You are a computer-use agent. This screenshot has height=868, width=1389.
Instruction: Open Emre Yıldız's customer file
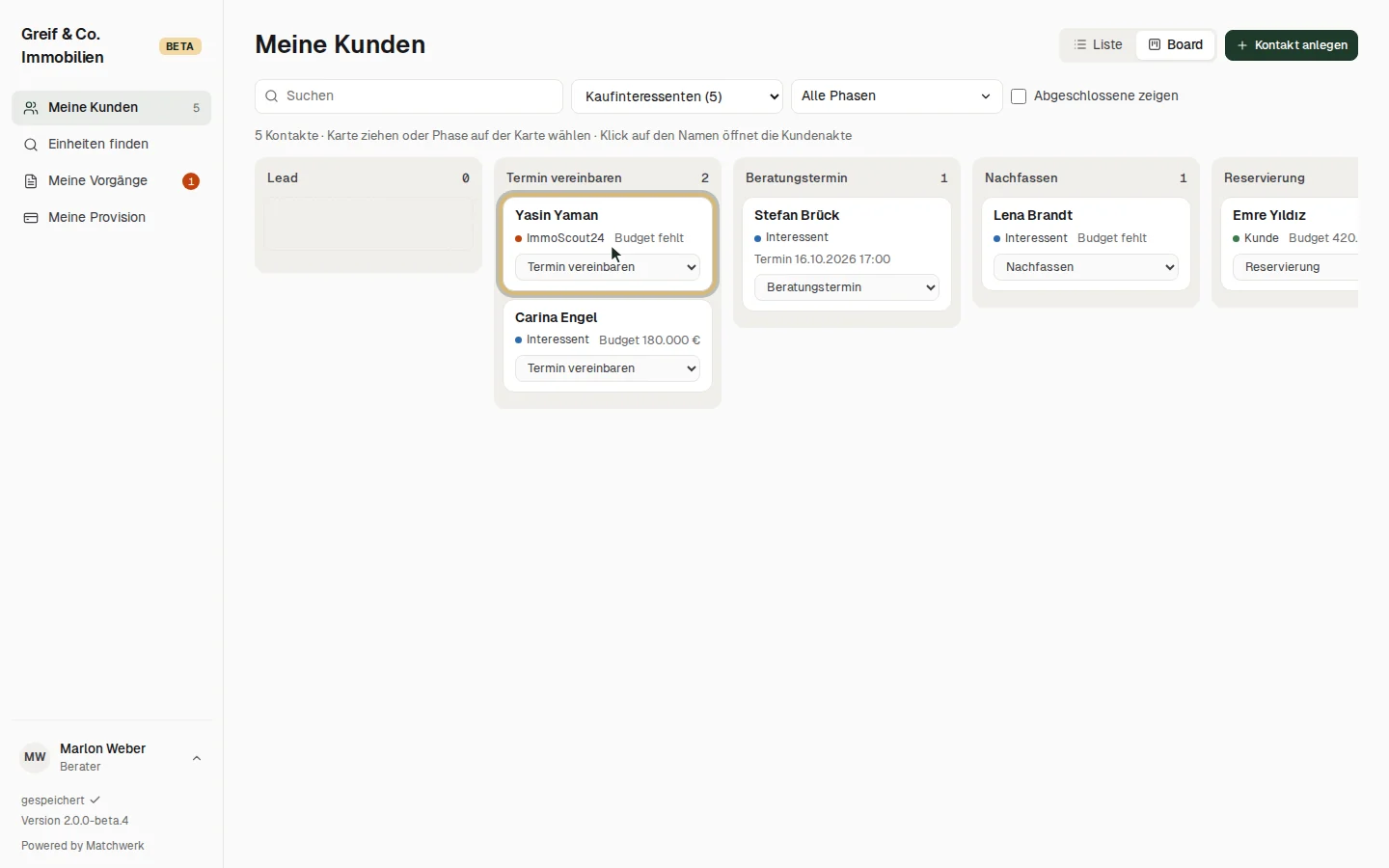(x=1269, y=215)
